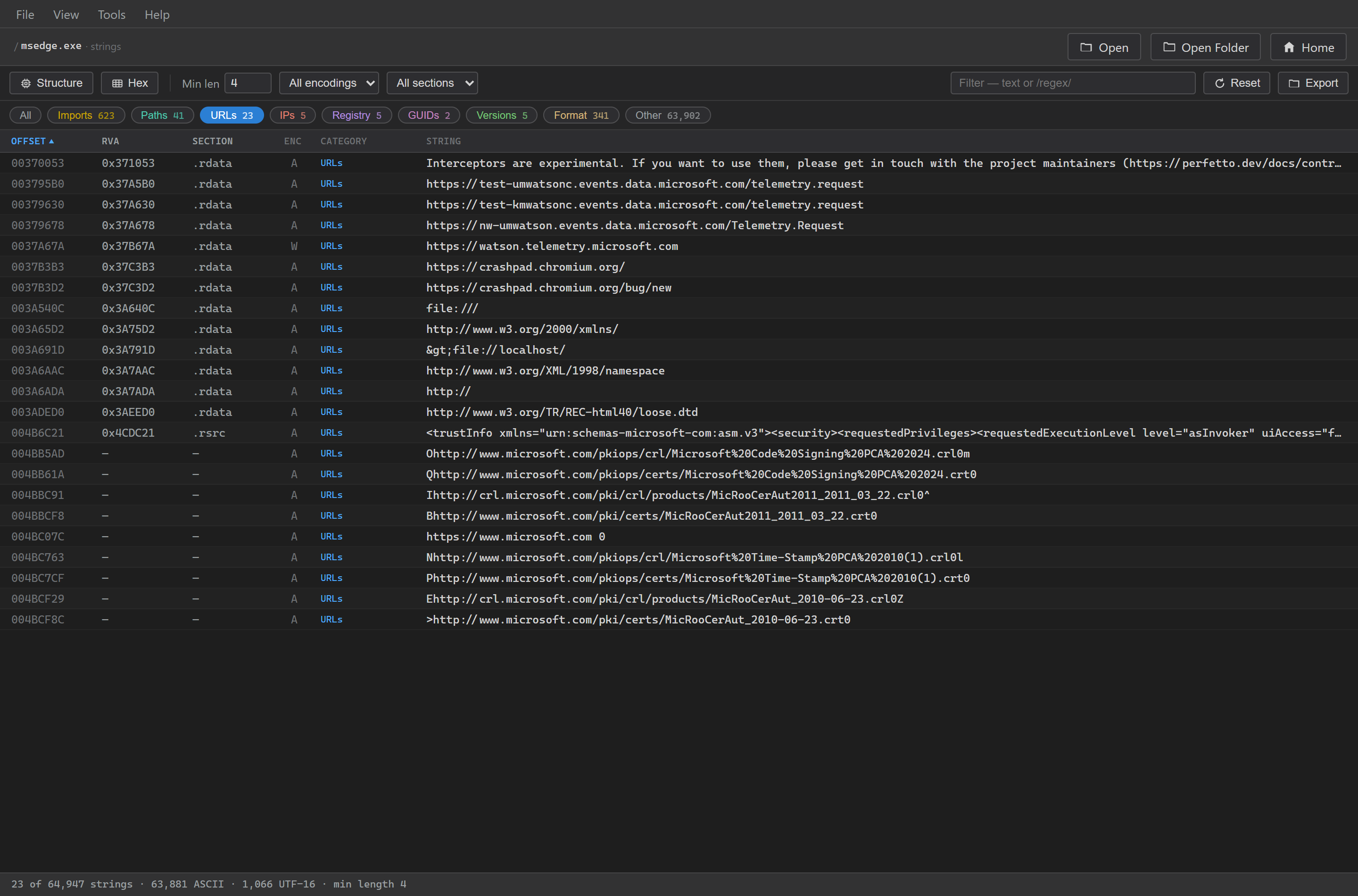Screen dimensions: 1358x896
Task: Select the Time-Stamp PCA 2010(1).crl row
Action: click(x=679, y=558)
